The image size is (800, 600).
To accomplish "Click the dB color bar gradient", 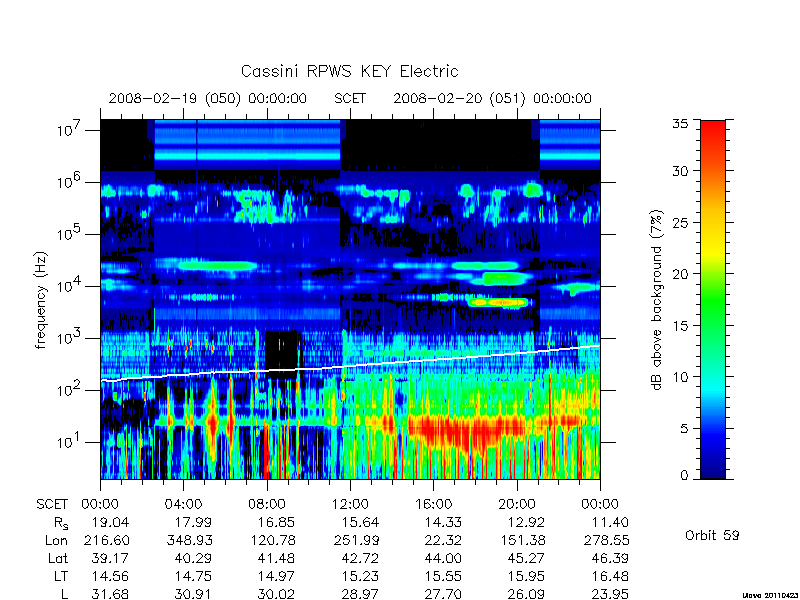I will 713,299.
